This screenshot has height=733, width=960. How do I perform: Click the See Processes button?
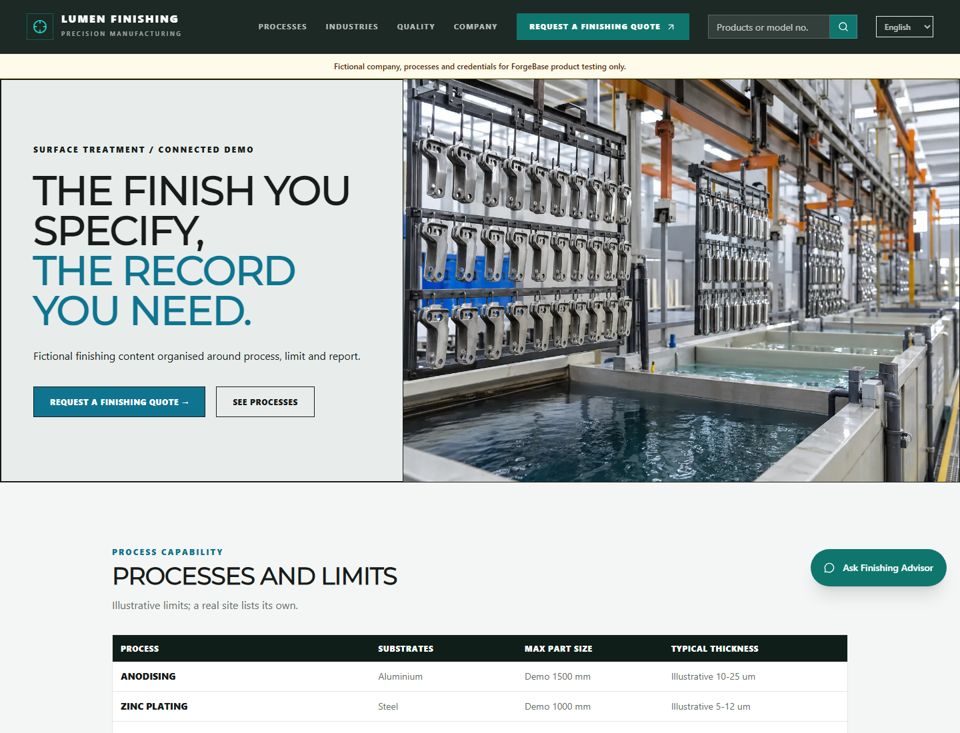265,402
